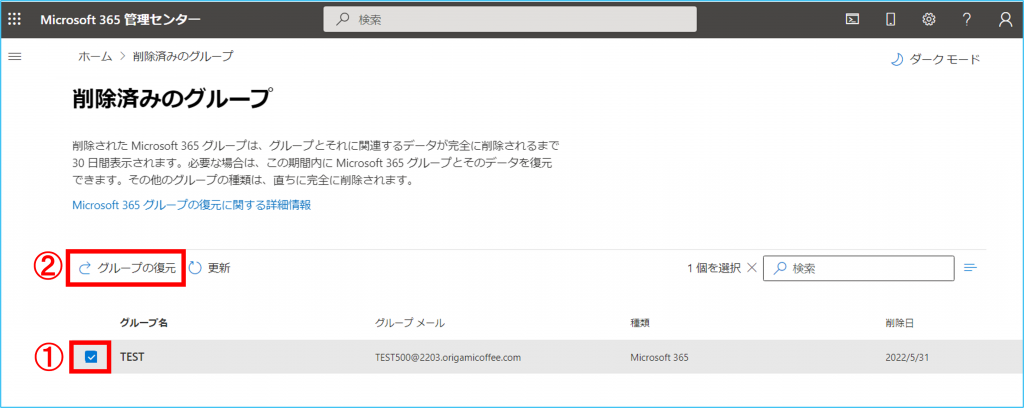
Task: Open the TEST group name
Action: (132, 357)
